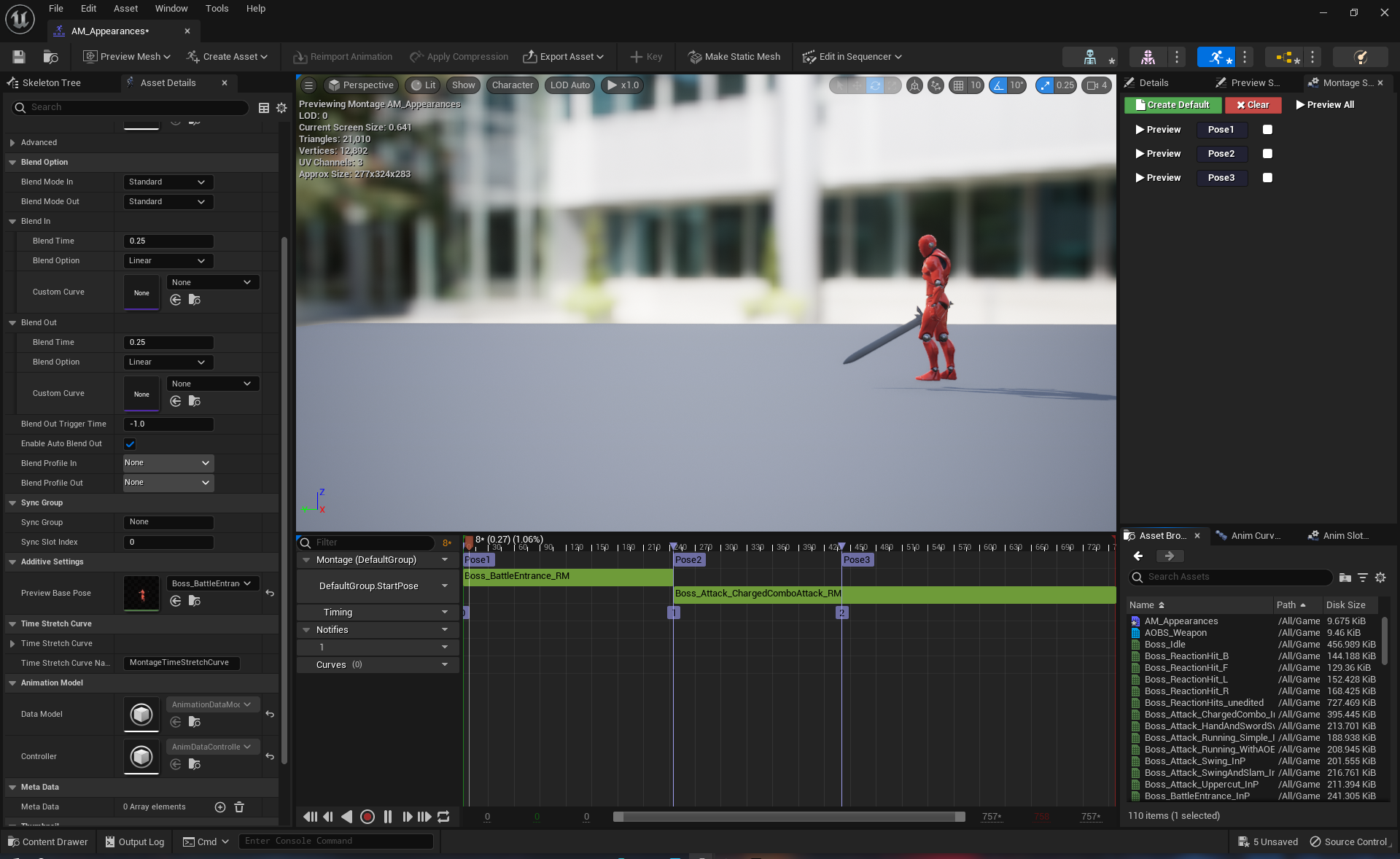
Task: Add element to Meta Data array
Action: (220, 806)
